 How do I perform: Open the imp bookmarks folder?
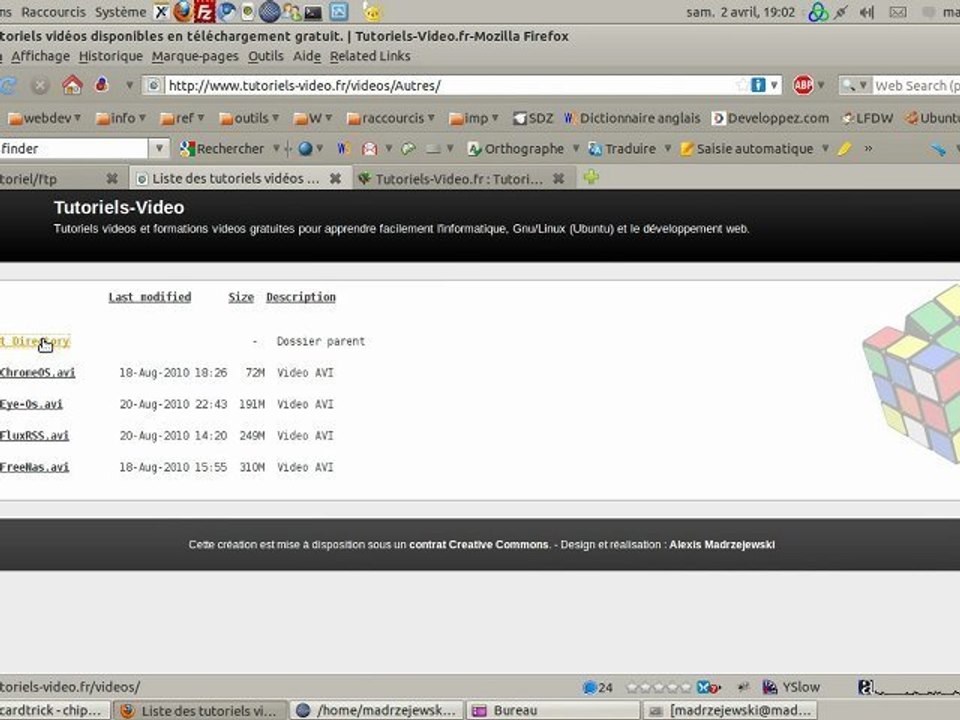coord(473,118)
